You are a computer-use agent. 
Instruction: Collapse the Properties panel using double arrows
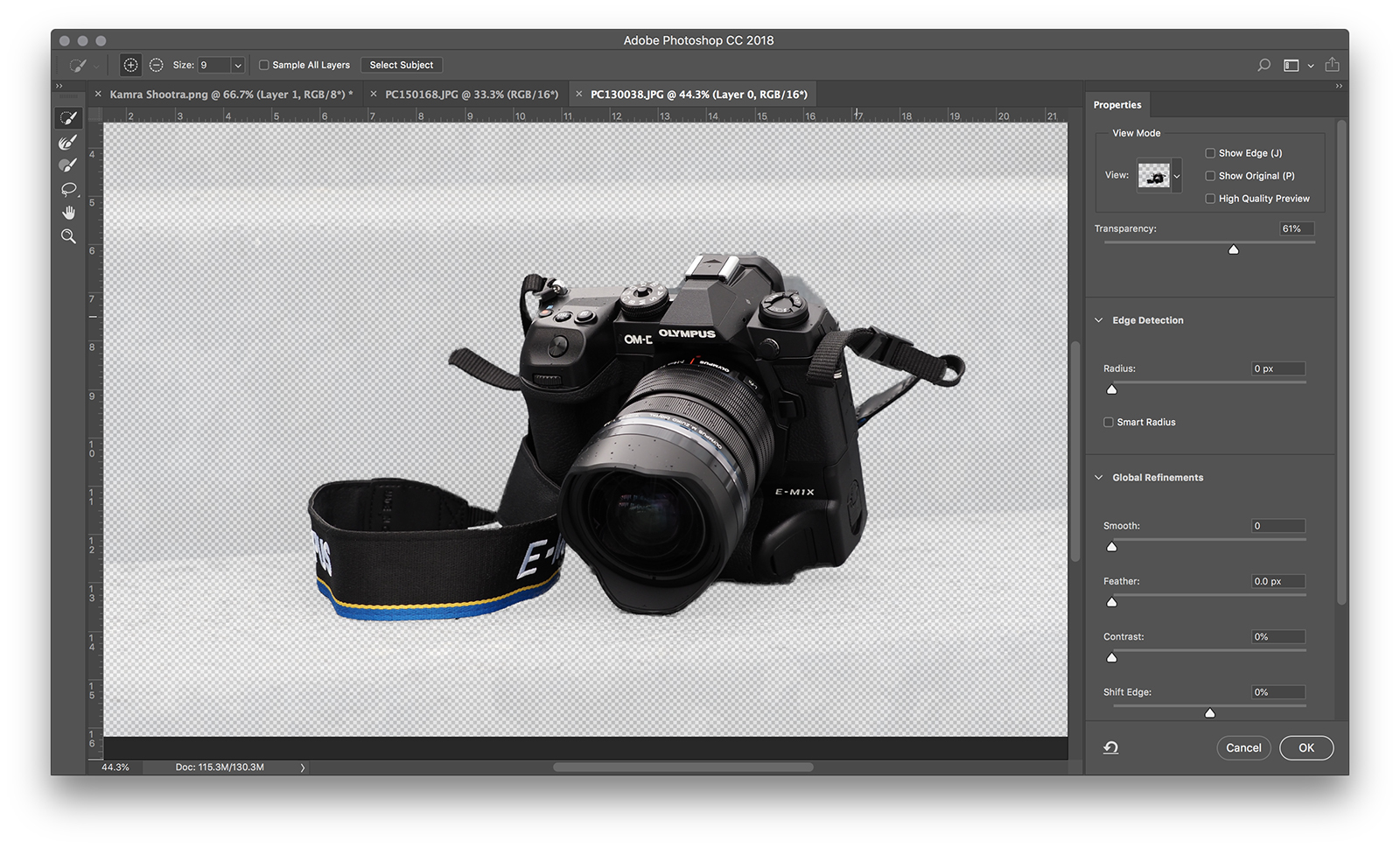click(x=1339, y=86)
